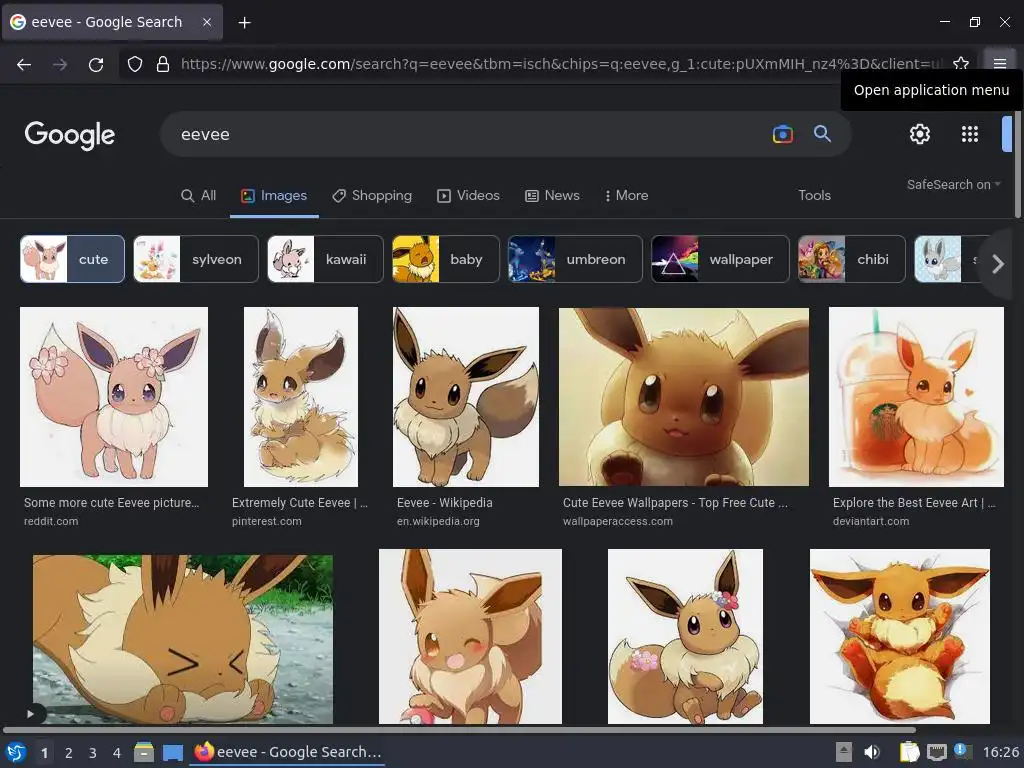Go to the Google homepage logo
The width and height of the screenshot is (1024, 768).
[69, 135]
